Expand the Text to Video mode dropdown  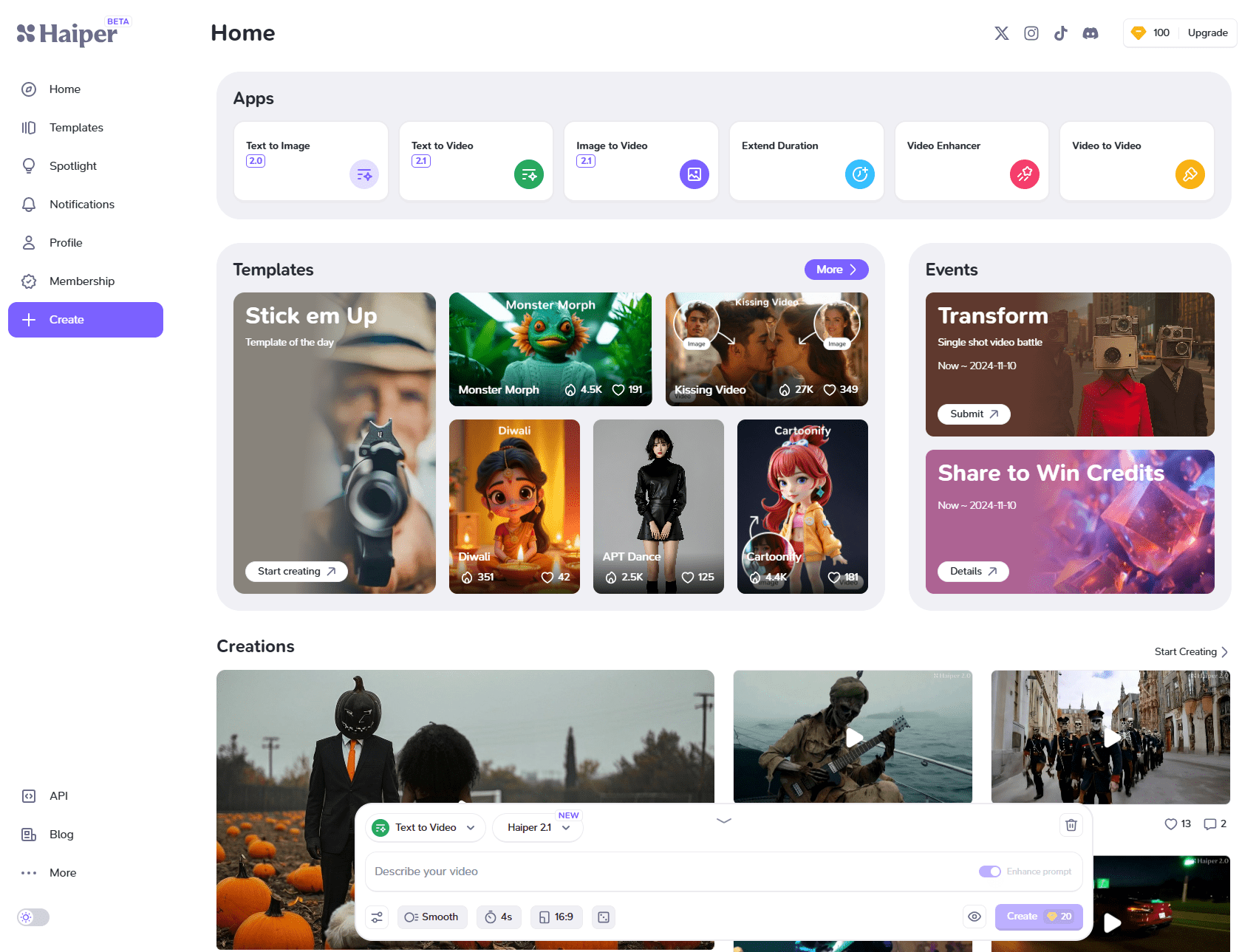pyautogui.click(x=426, y=828)
